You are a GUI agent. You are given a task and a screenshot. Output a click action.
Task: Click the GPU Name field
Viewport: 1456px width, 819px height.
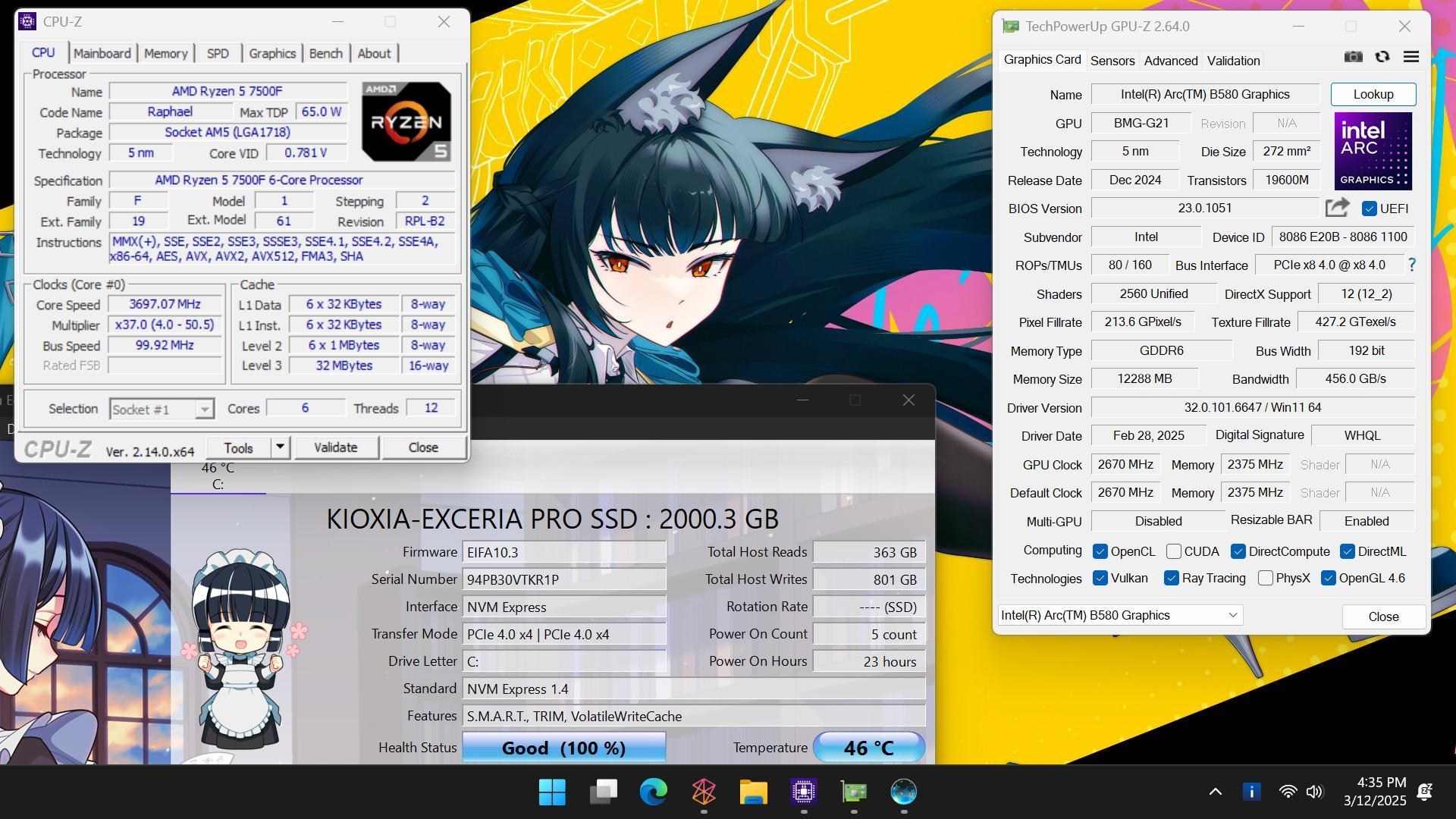pyautogui.click(x=1205, y=94)
